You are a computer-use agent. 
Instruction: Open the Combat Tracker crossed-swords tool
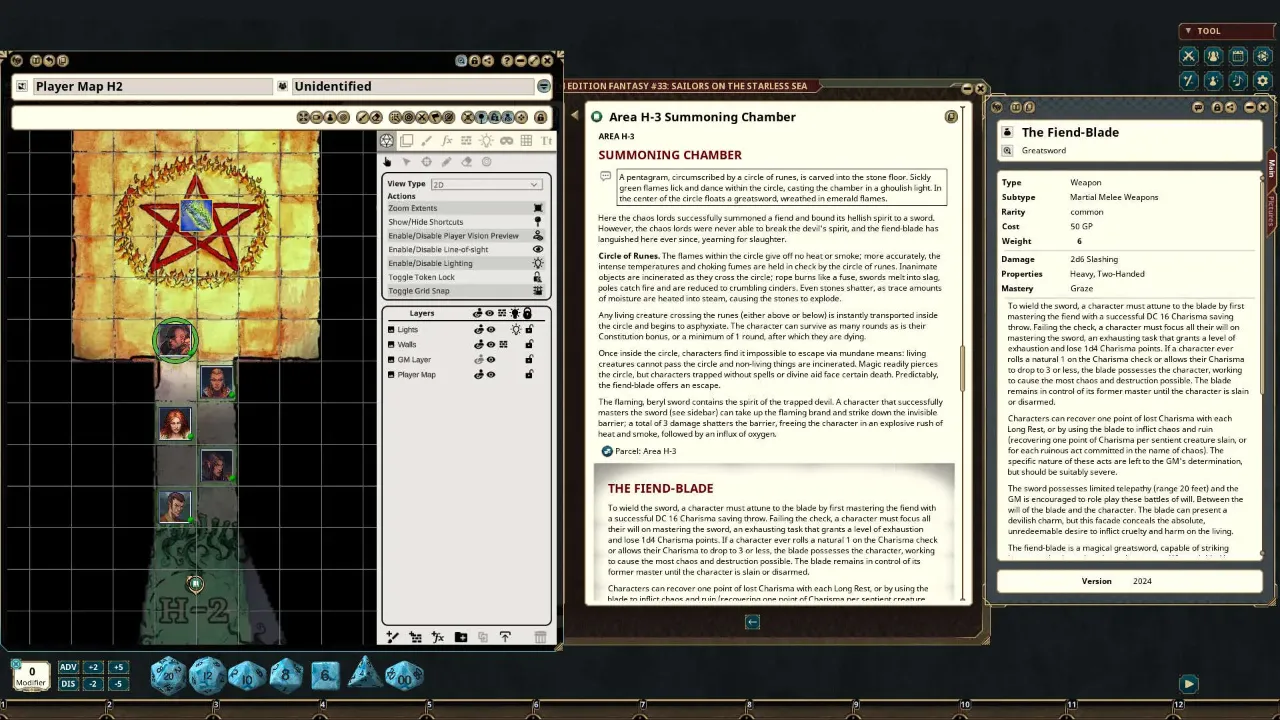pos(1189,56)
